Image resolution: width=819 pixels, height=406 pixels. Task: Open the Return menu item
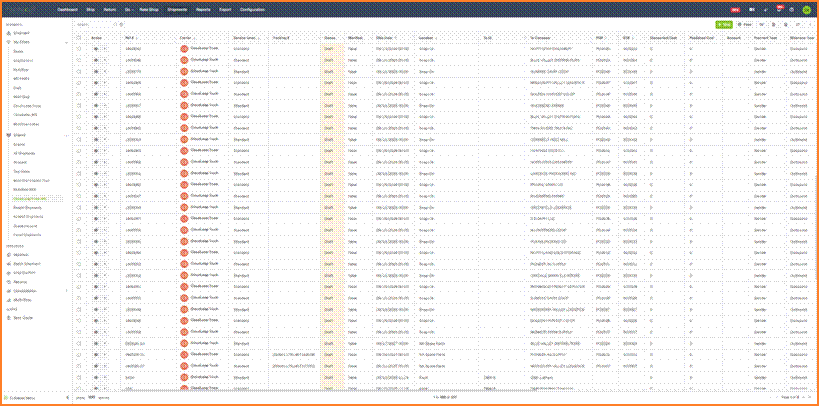(x=110, y=9)
